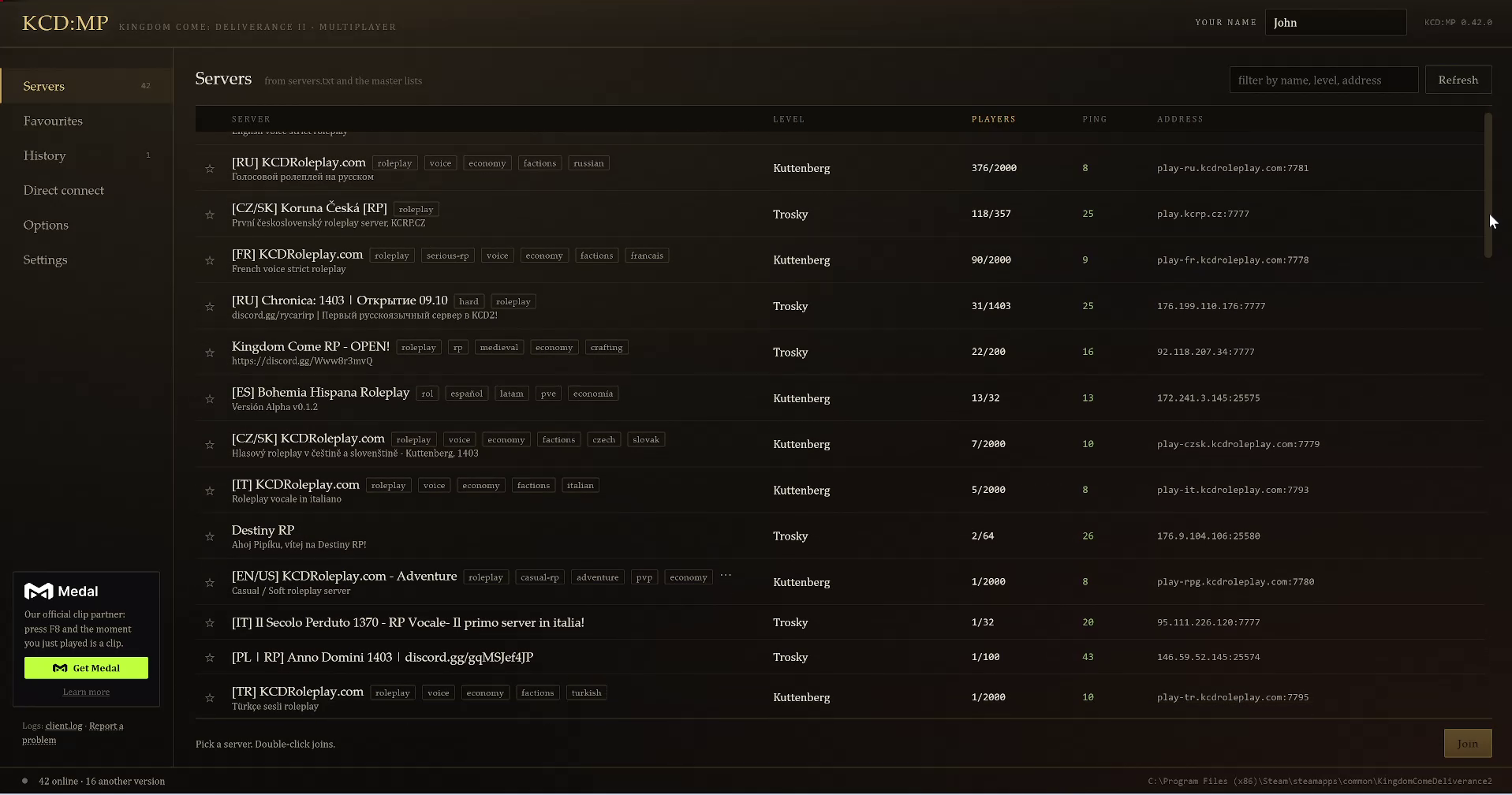
Task: Edit the Your Name field
Action: 1335,22
